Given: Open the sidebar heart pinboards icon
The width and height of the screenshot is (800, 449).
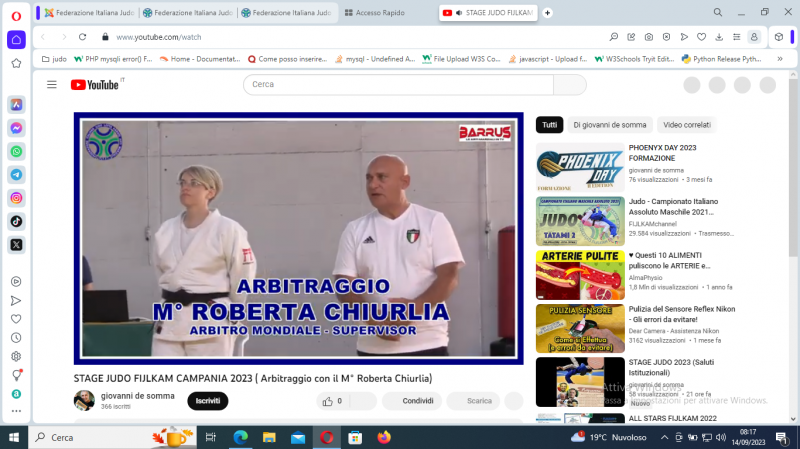Looking at the screenshot, I should click(16, 319).
